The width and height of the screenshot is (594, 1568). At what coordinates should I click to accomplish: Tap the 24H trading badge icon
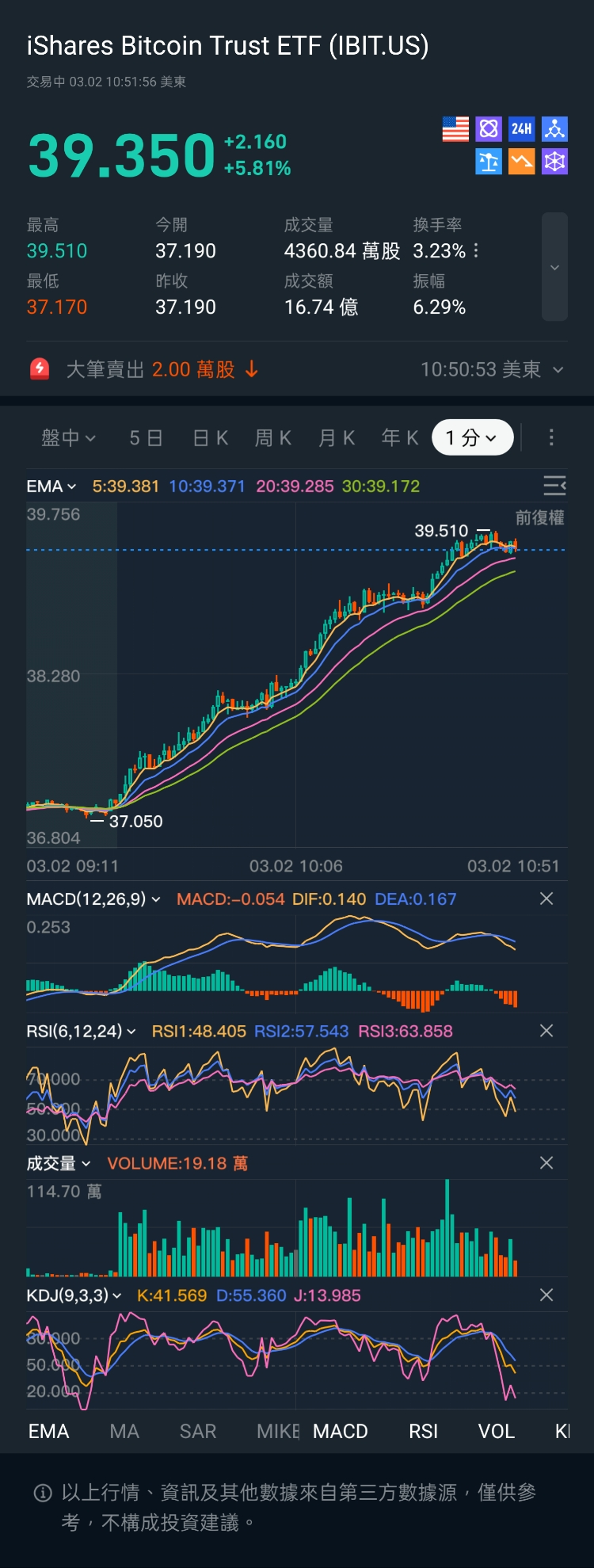click(521, 129)
